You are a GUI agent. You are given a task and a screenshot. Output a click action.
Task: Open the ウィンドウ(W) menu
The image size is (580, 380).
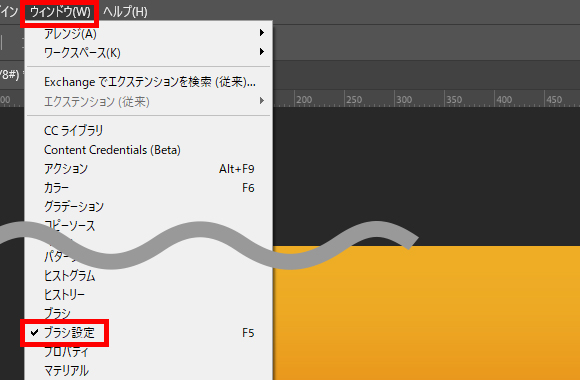pyautogui.click(x=60, y=12)
